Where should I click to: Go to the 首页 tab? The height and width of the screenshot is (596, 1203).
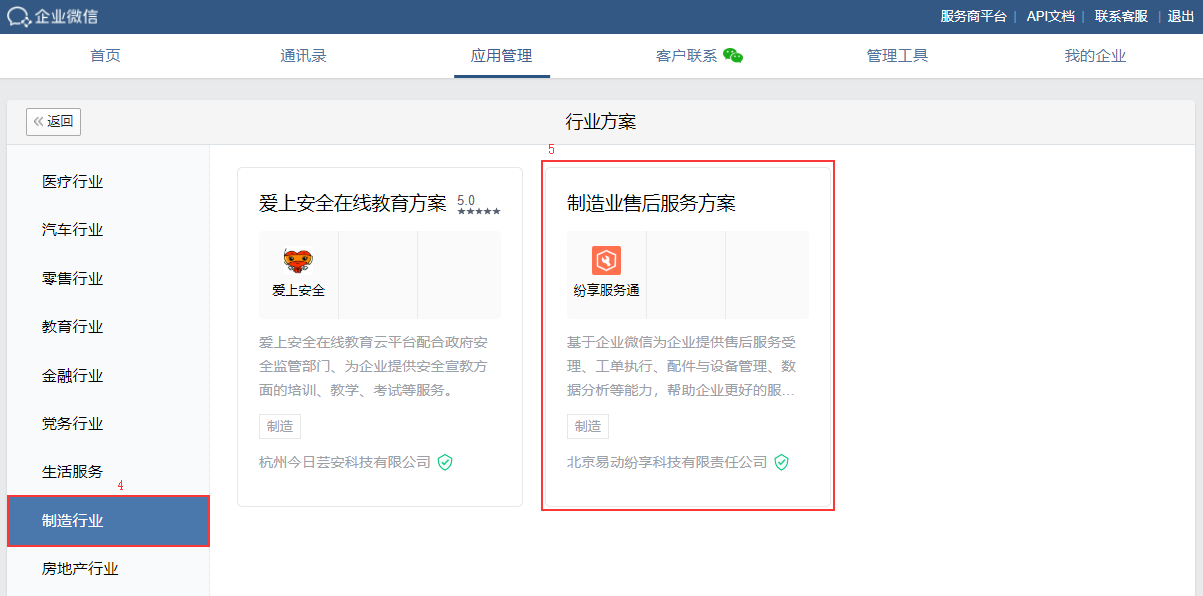click(x=105, y=56)
